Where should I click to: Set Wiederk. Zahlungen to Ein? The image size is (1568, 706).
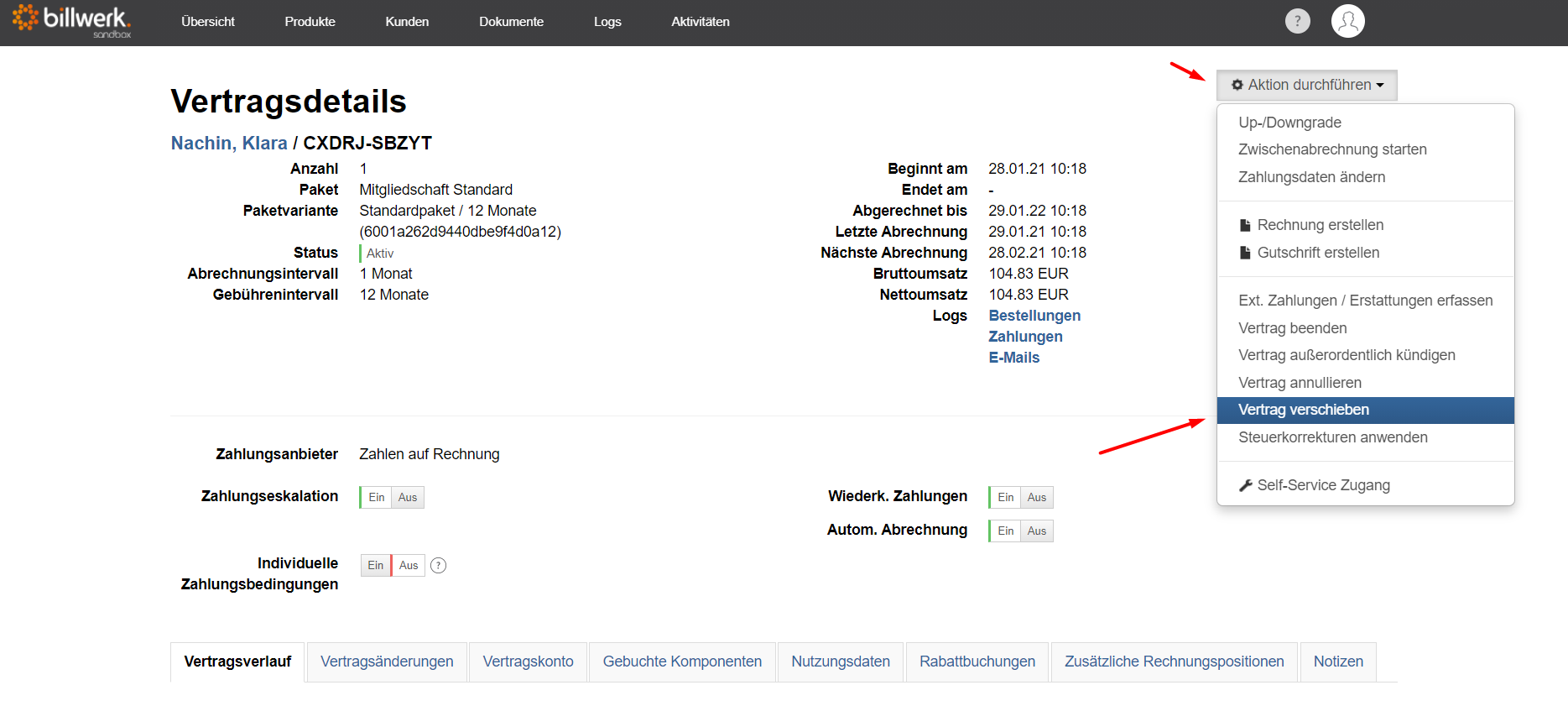(x=1005, y=498)
